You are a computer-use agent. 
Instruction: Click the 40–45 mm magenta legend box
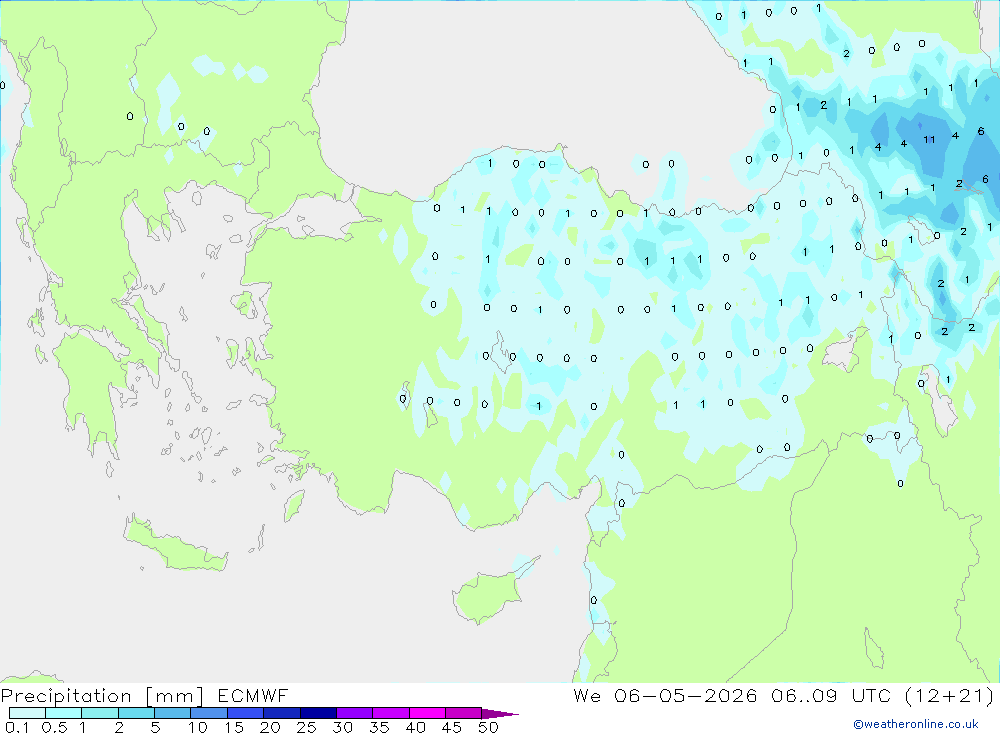tap(427, 713)
